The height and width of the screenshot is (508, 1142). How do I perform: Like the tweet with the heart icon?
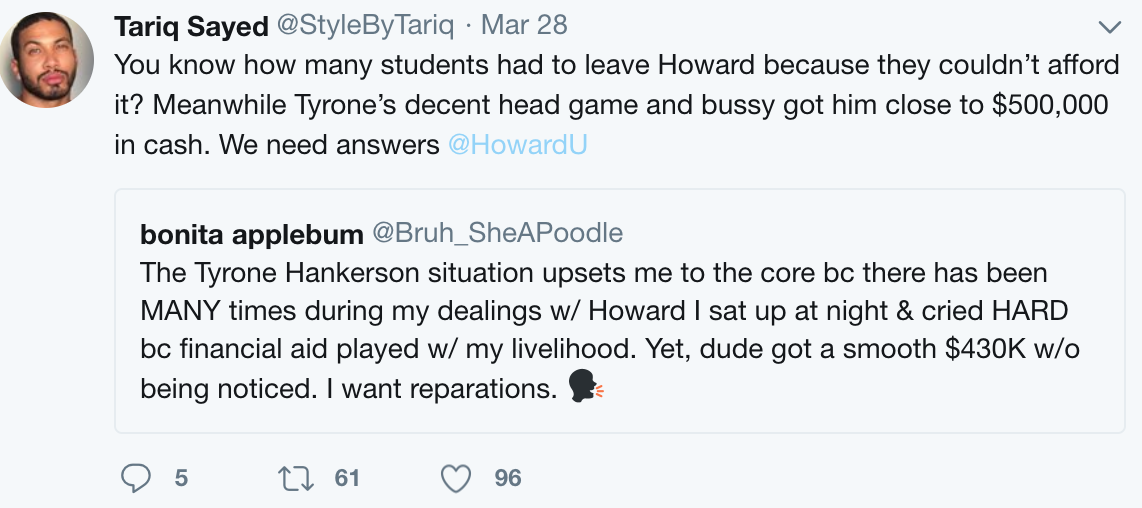456,479
